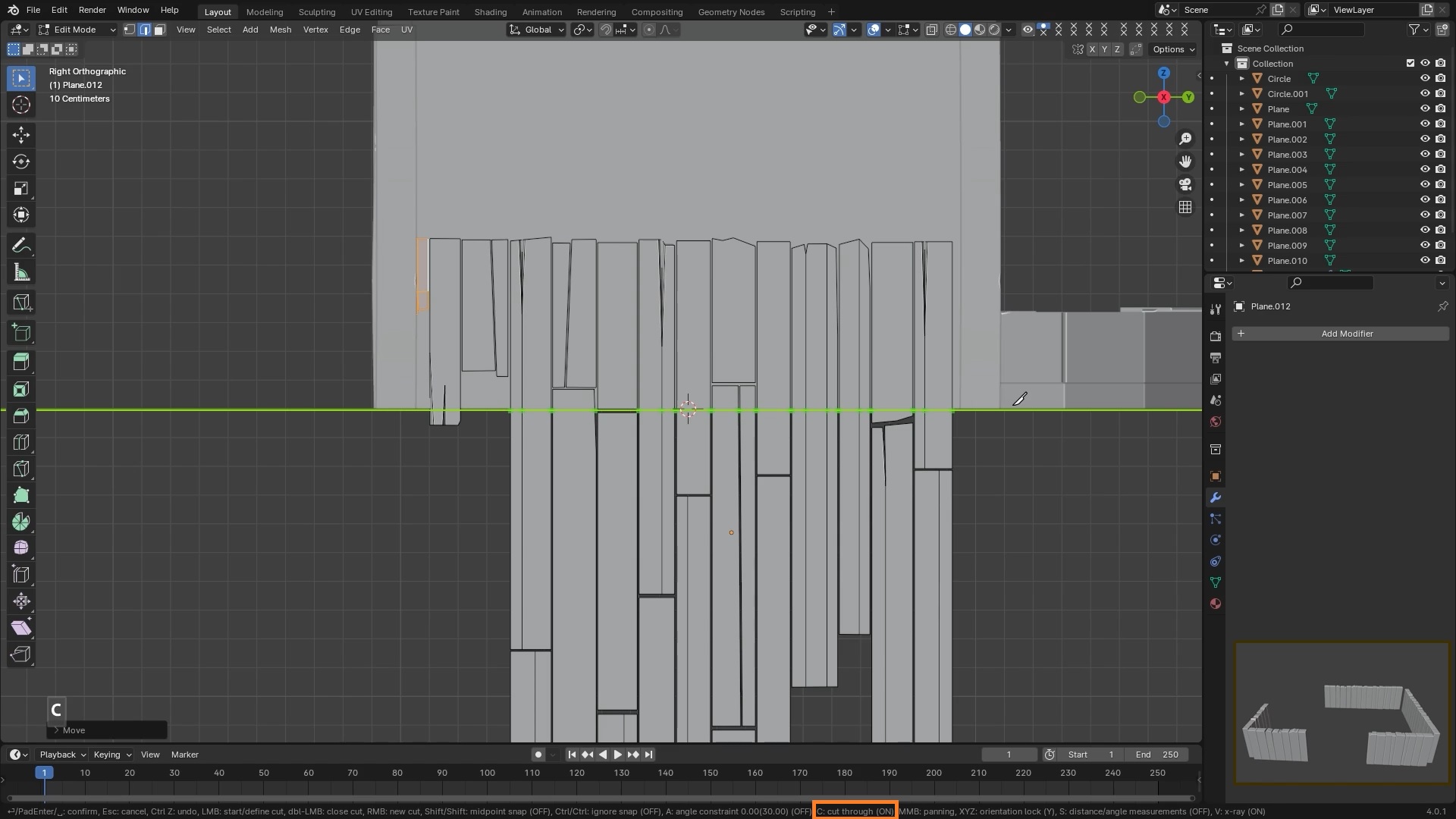
Task: Select the Shear tool
Action: tap(21, 628)
